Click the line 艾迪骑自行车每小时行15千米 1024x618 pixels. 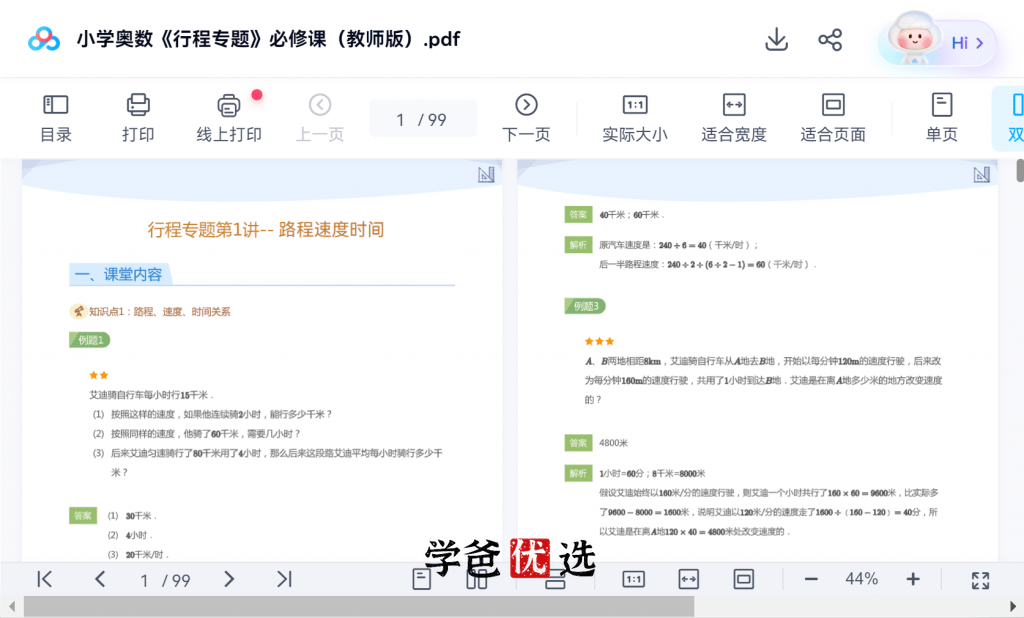click(x=152, y=395)
